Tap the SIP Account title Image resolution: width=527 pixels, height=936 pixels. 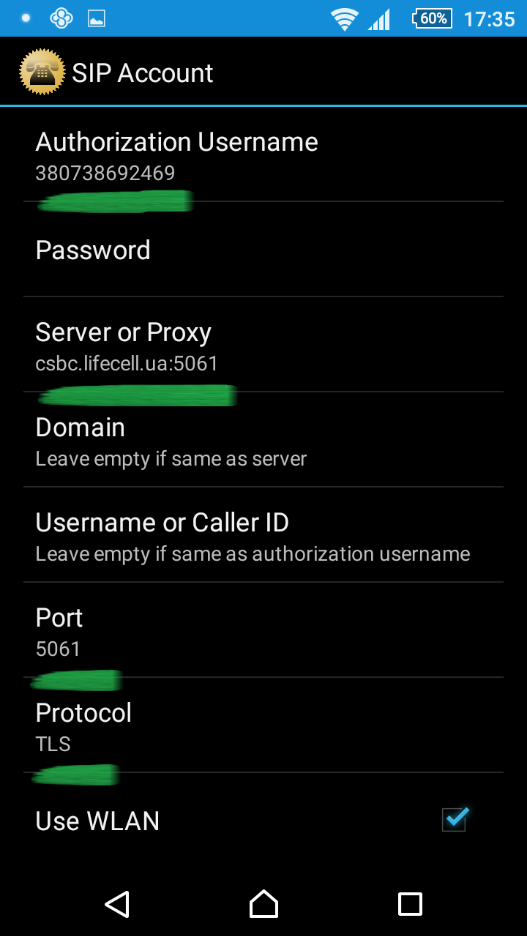(x=142, y=73)
